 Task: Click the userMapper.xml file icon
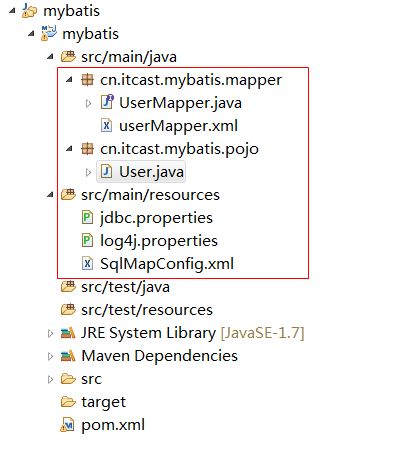pos(106,126)
